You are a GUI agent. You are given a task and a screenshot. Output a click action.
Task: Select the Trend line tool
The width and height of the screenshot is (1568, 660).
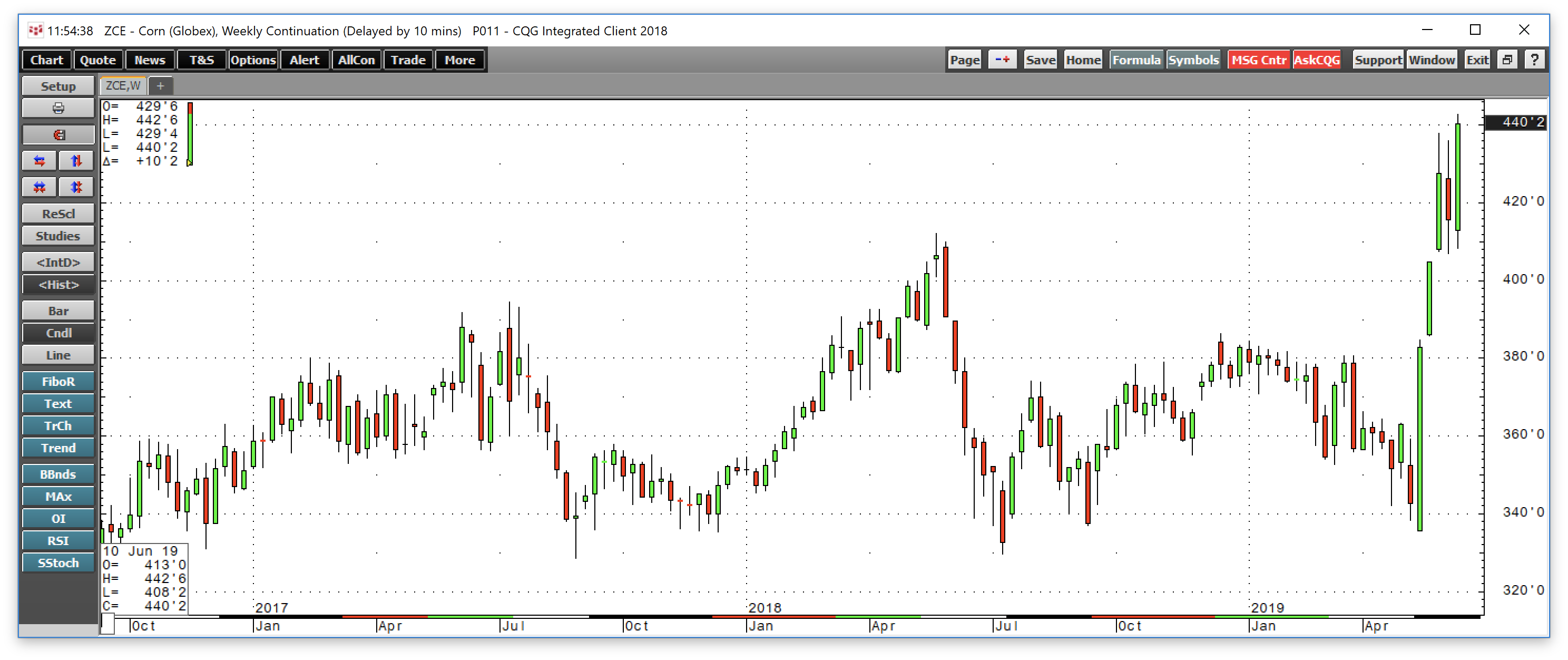tap(58, 448)
